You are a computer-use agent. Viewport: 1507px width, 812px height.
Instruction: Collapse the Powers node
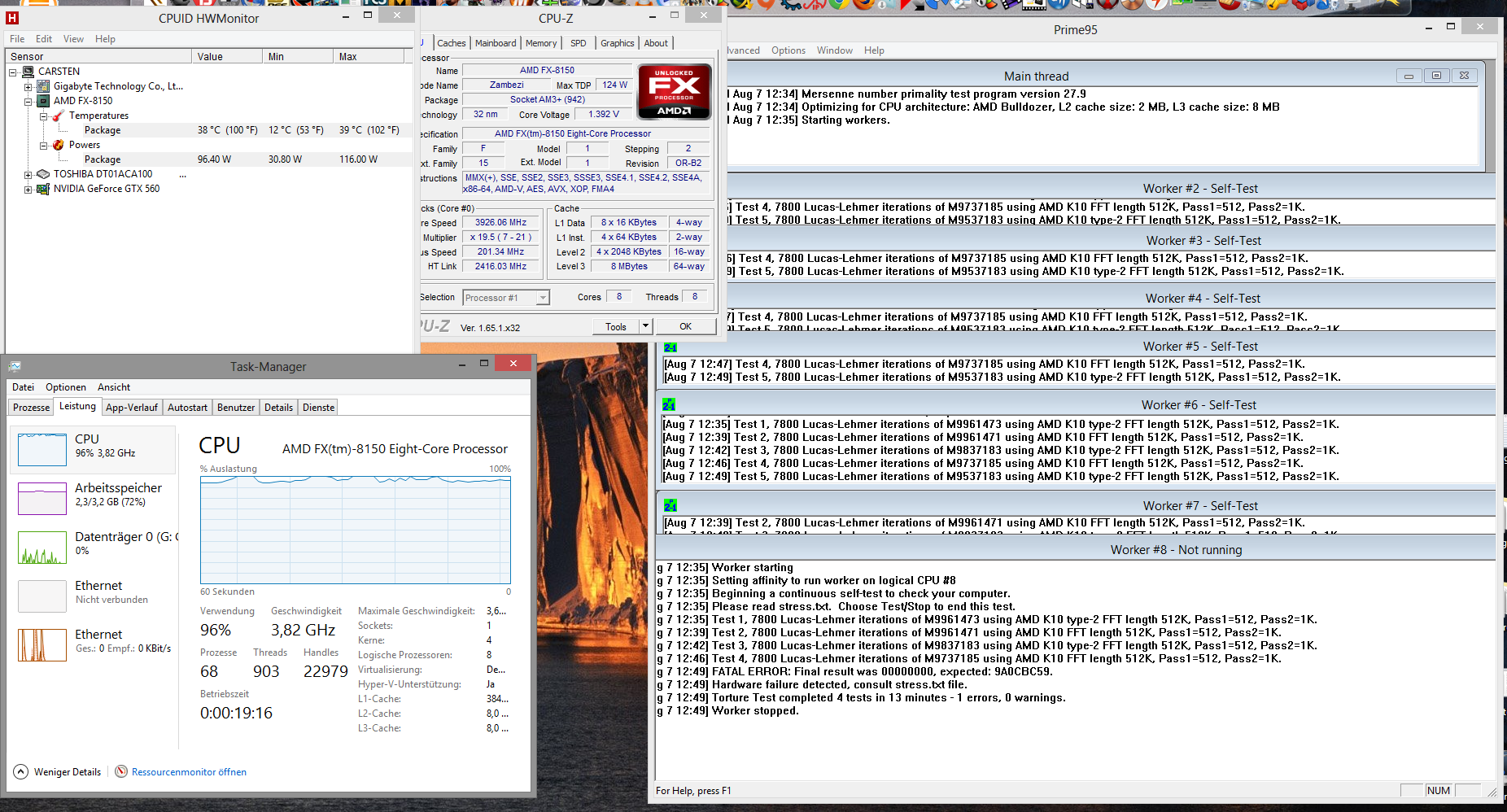(x=43, y=145)
